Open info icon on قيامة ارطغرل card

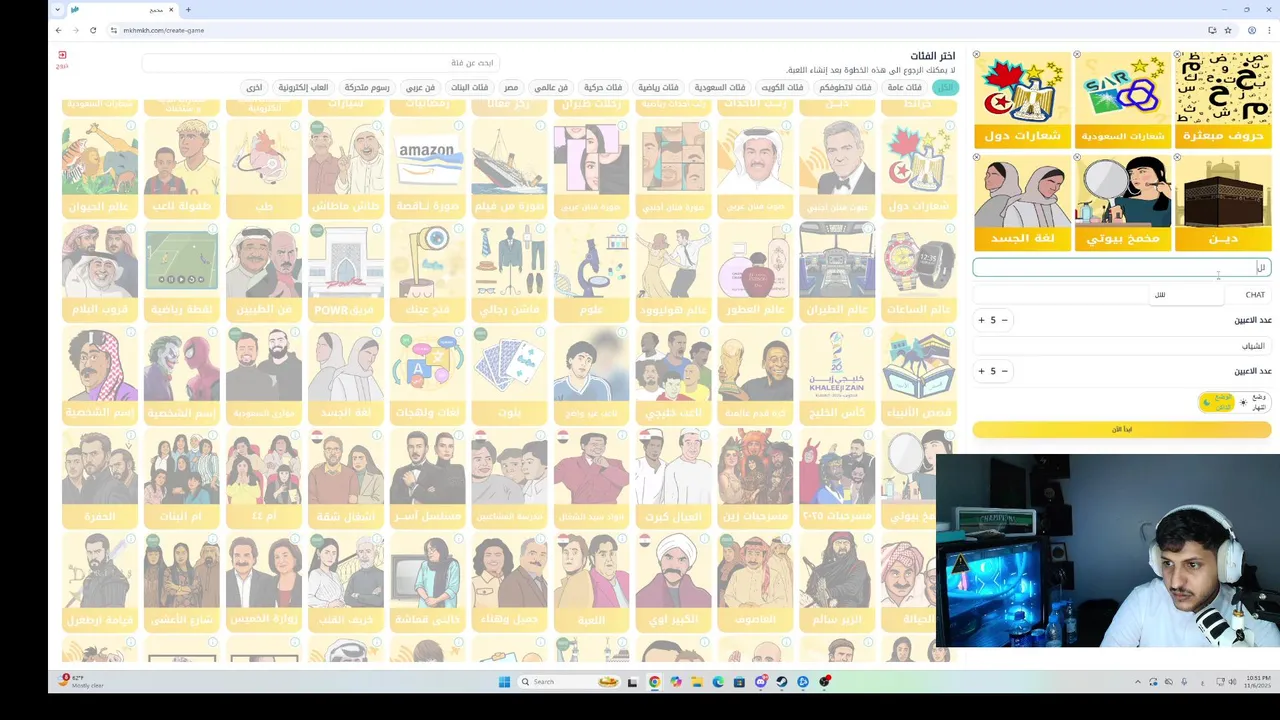[x=131, y=538]
